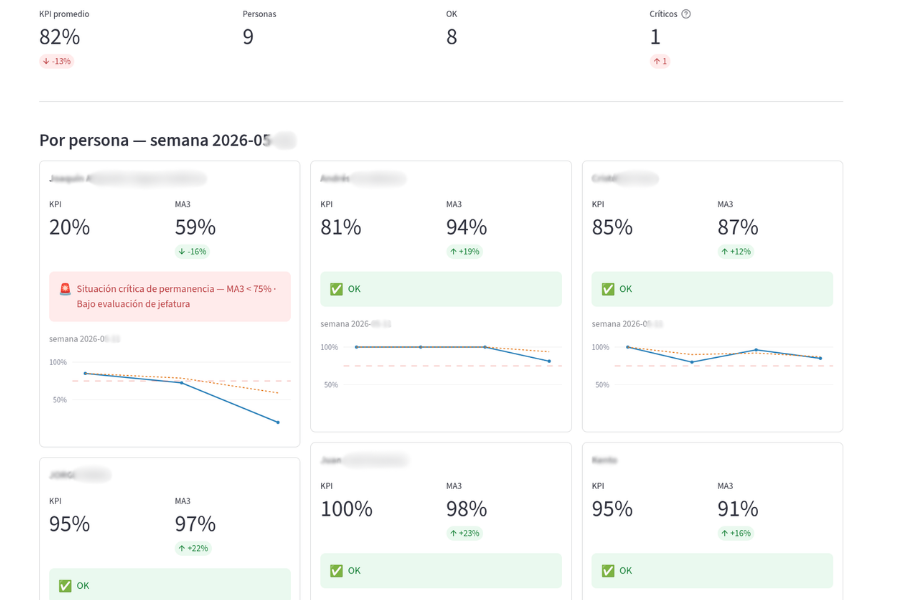Click the green check icon in the 100% KPI card
Viewport: 900px width, 600px height.
click(x=336, y=571)
